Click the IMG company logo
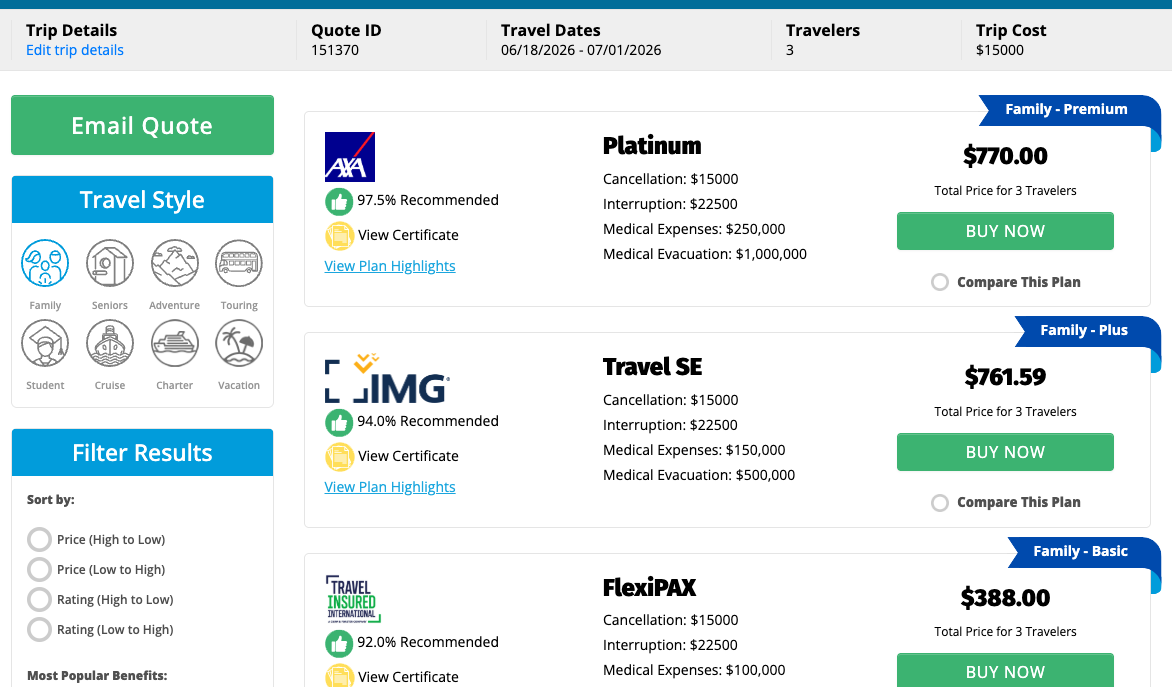This screenshot has width=1172, height=687. coord(387,380)
